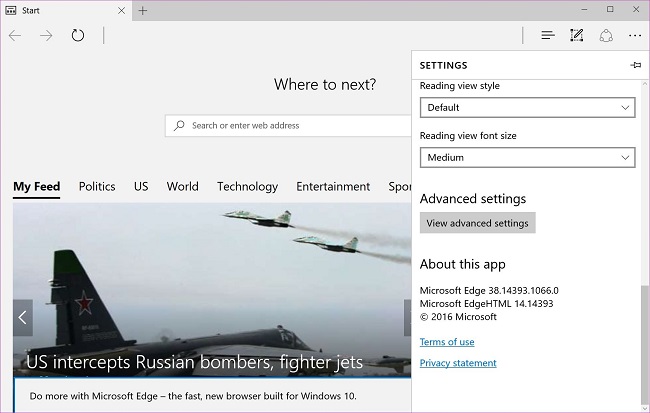Click the Forward navigation arrow
Screen dimensions: 650x413
tap(46, 35)
